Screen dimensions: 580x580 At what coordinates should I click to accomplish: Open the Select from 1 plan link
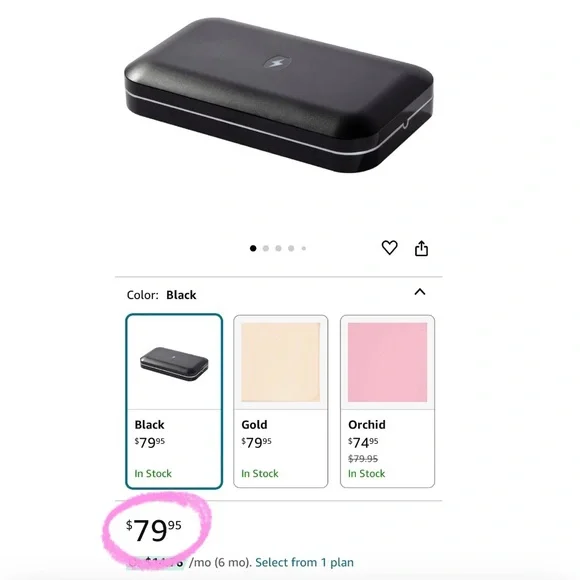(304, 562)
